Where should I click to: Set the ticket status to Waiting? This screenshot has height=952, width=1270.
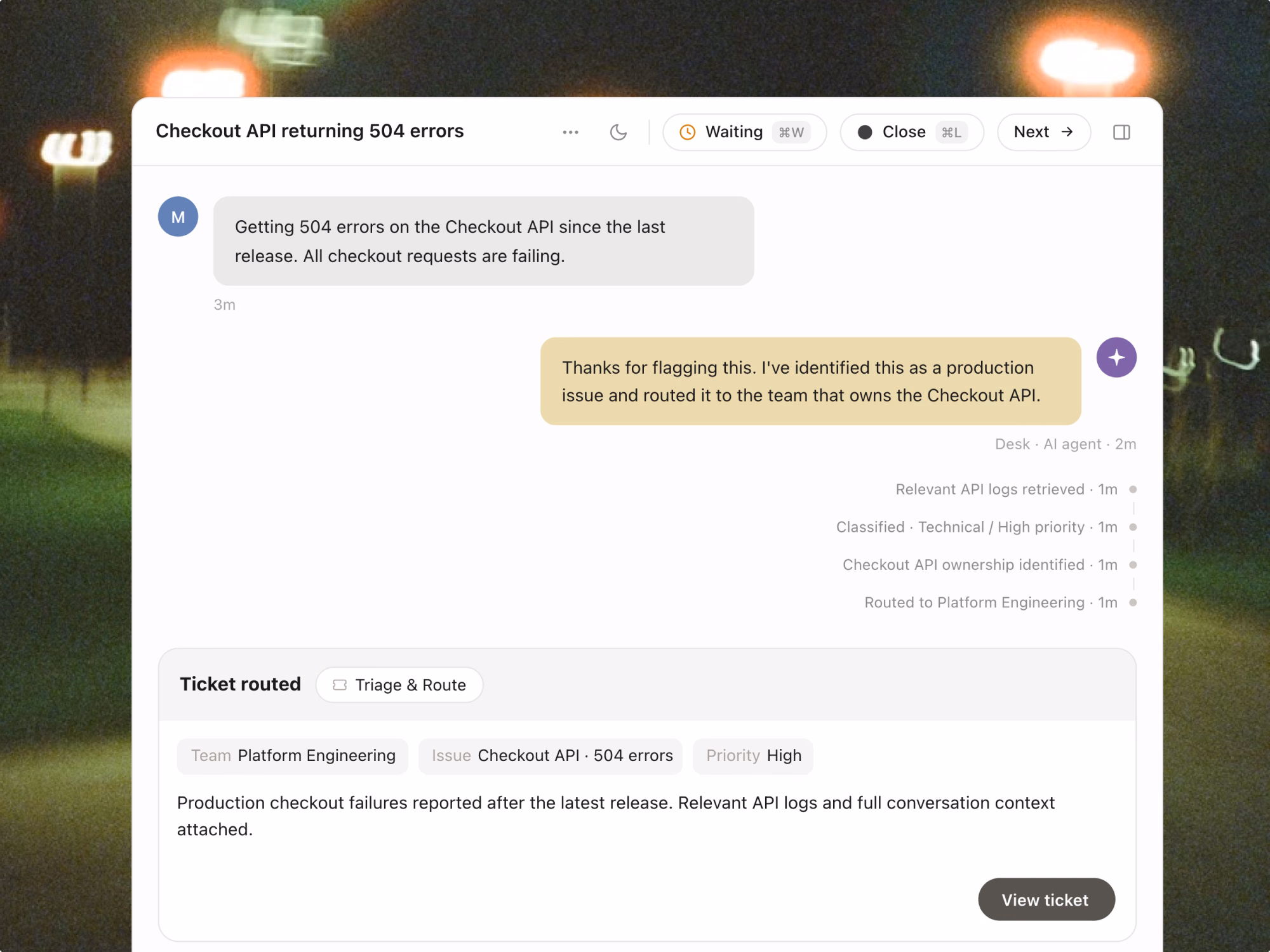(744, 132)
